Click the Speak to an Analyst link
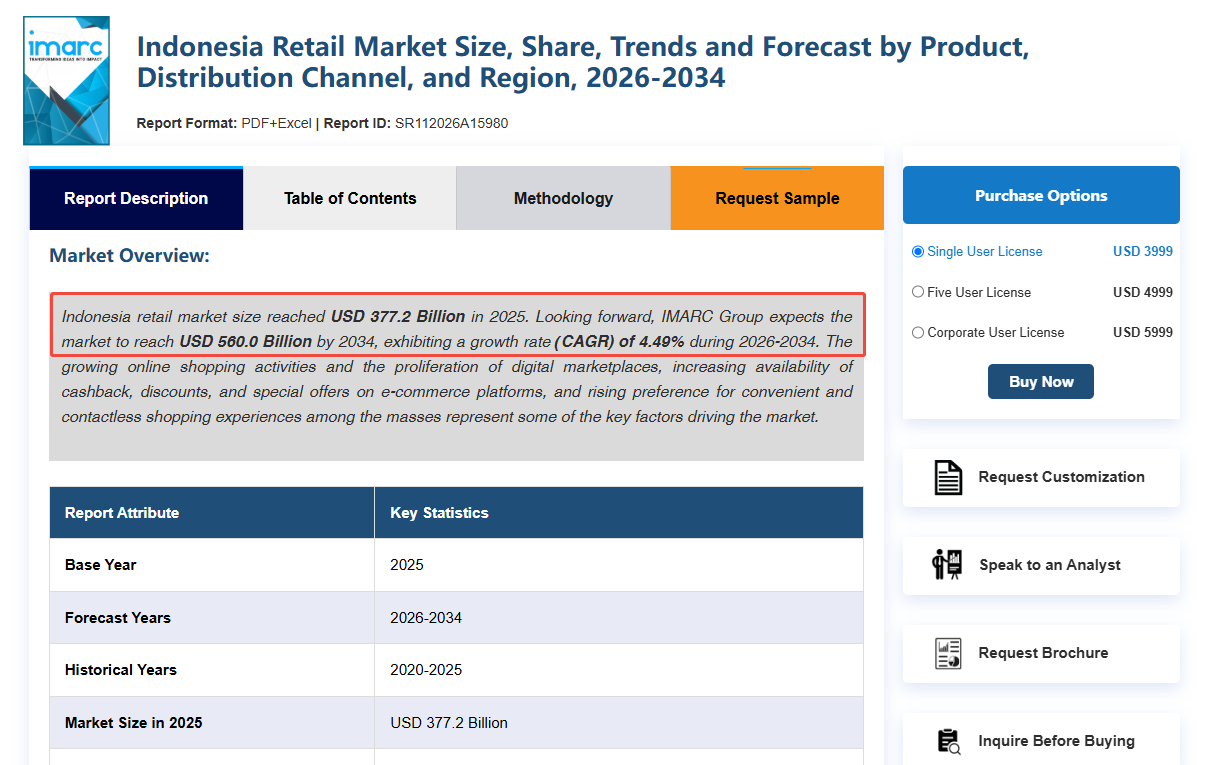Viewport: 1207px width, 765px height. (1049, 565)
